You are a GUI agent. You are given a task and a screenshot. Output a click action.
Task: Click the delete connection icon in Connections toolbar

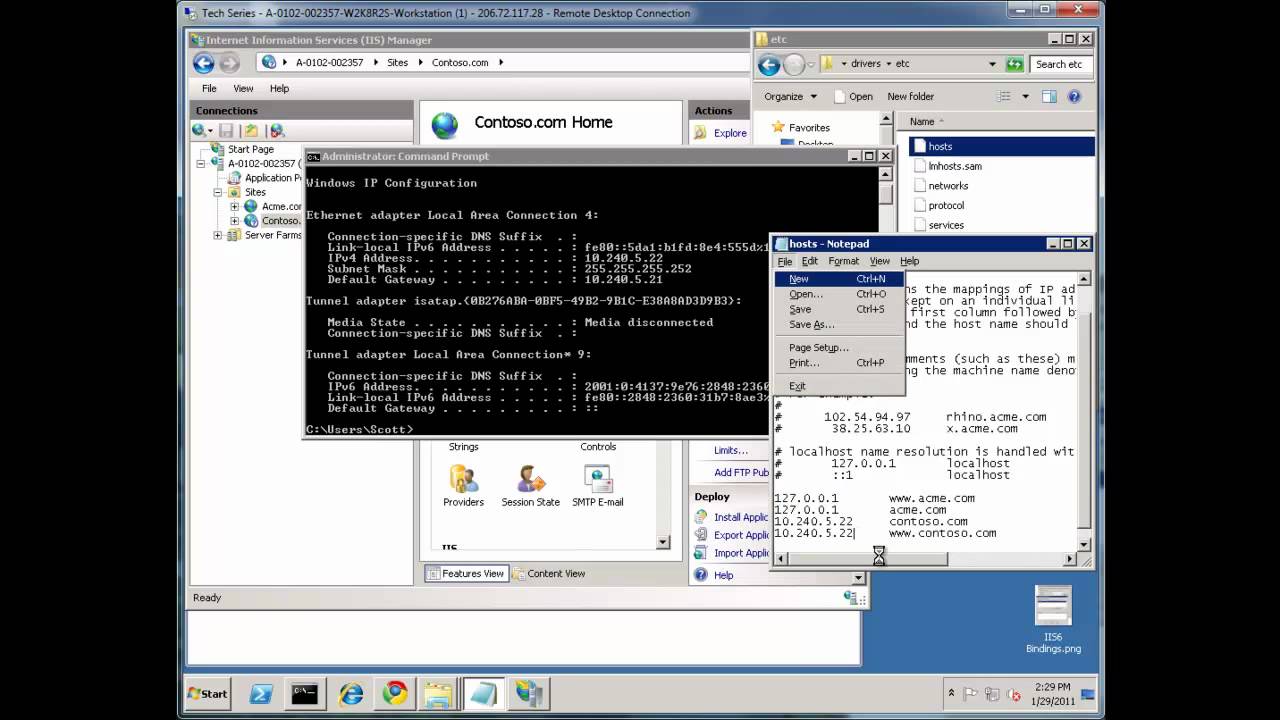click(x=277, y=130)
